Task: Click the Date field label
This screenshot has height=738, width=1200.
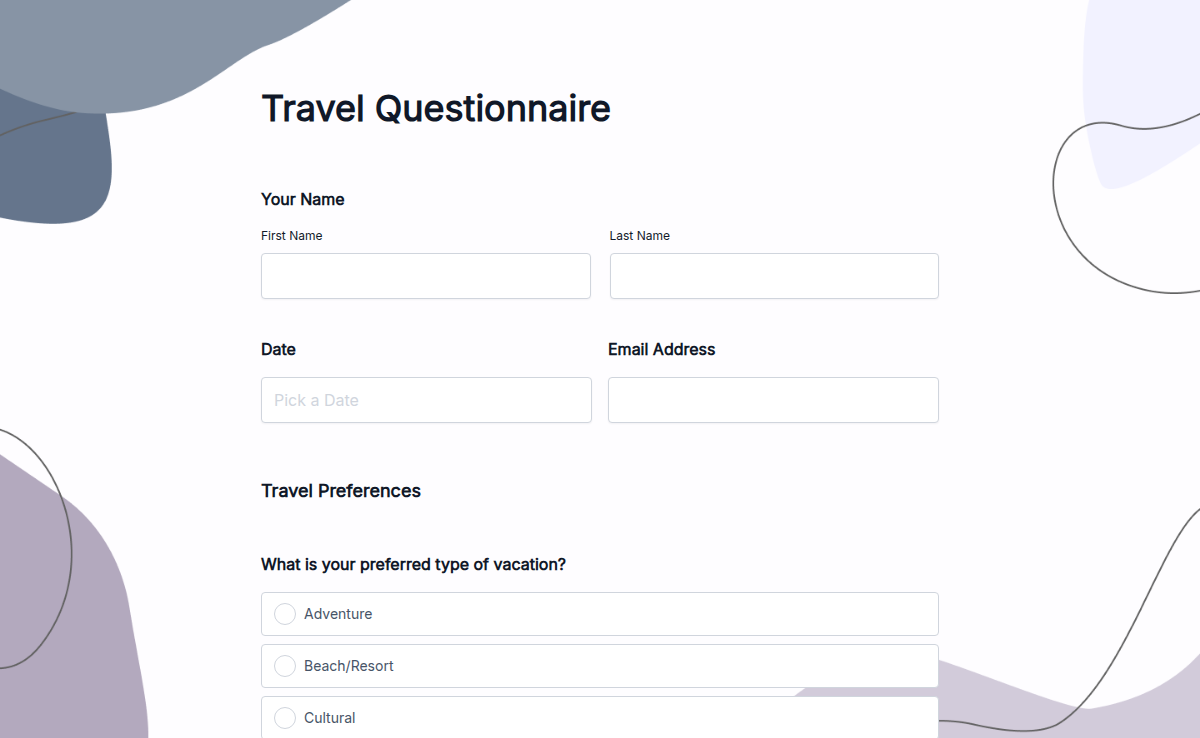Action: [278, 349]
